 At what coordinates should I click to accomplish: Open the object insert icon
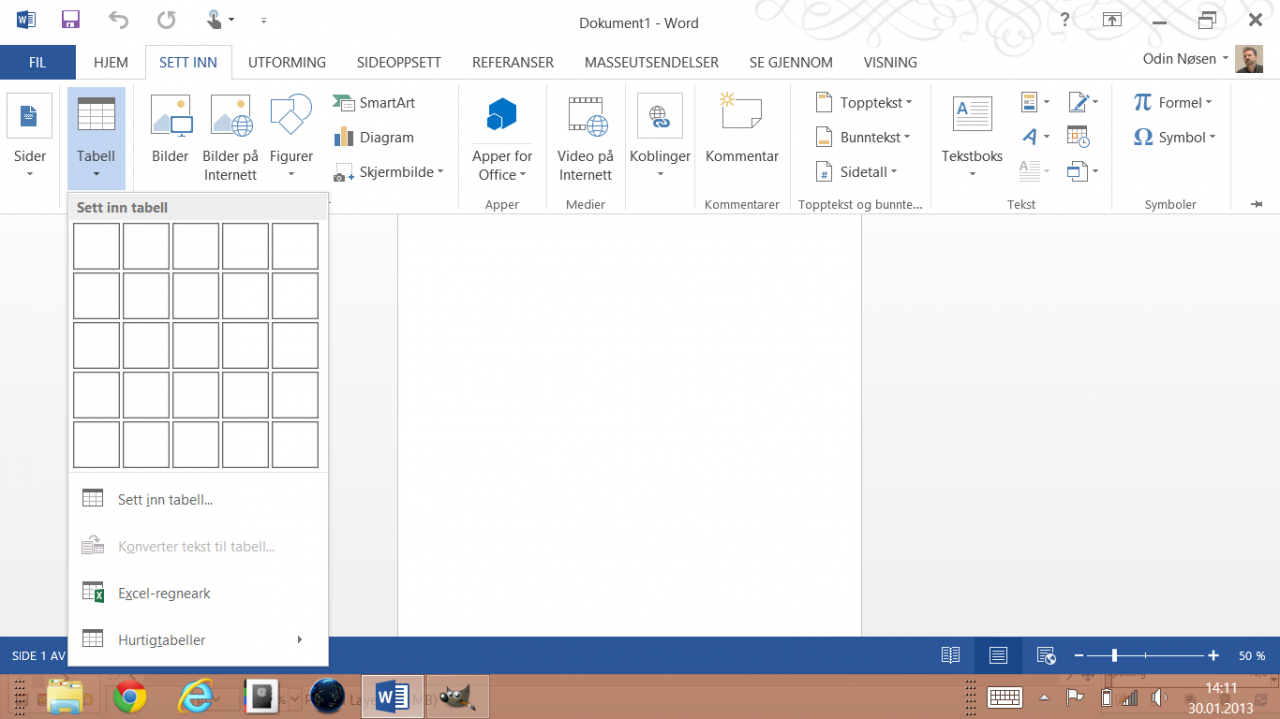1083,171
